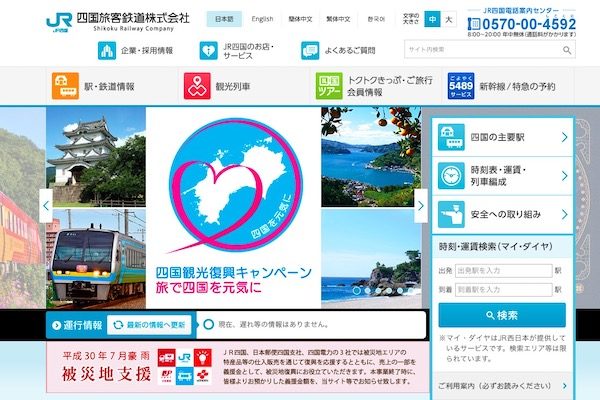Select the fifth carousel dot
The width and height of the screenshot is (600, 400).
tap(399, 291)
